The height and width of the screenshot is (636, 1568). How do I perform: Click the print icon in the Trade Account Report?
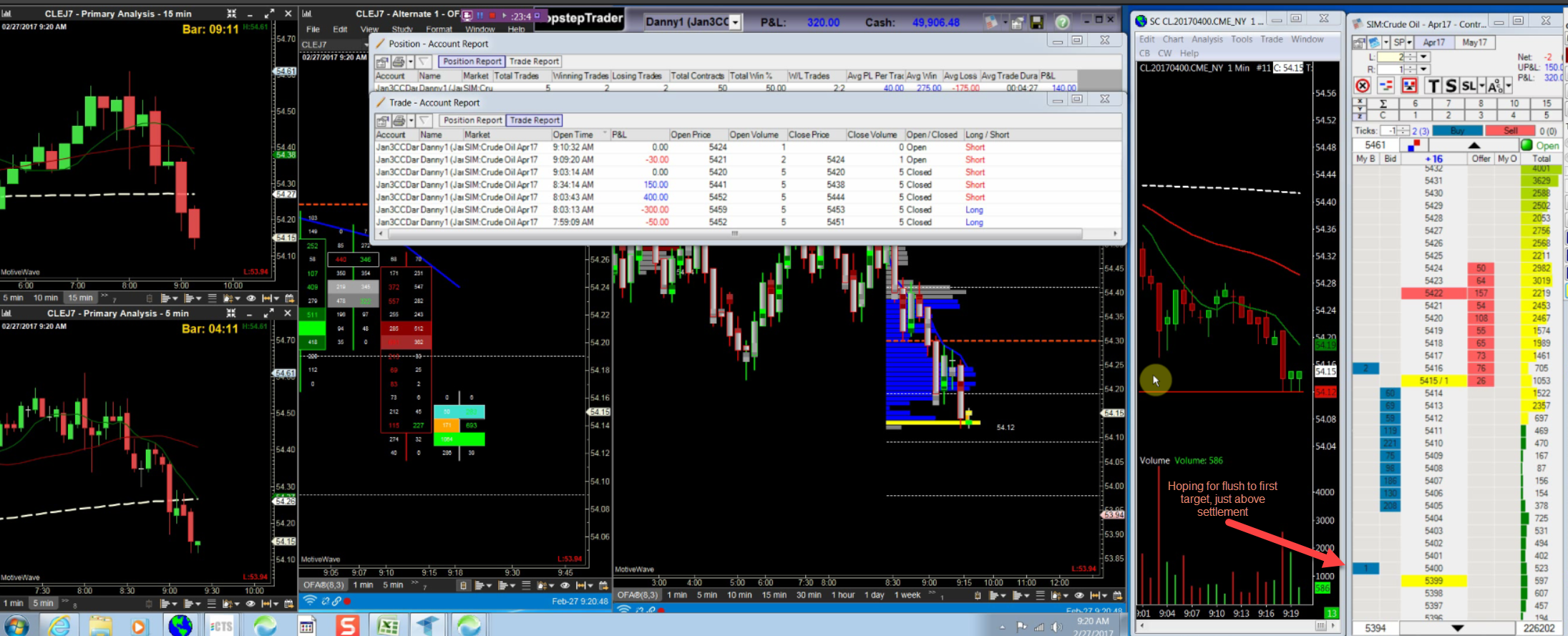point(399,120)
